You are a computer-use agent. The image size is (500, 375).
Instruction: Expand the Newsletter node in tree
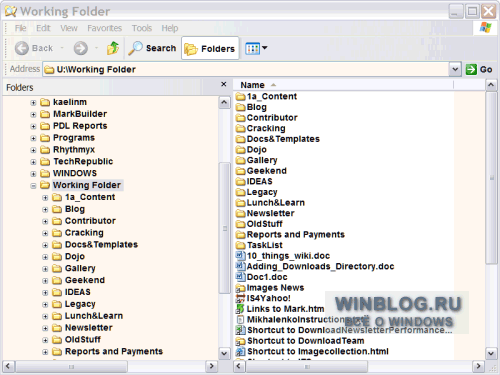[x=45, y=328]
